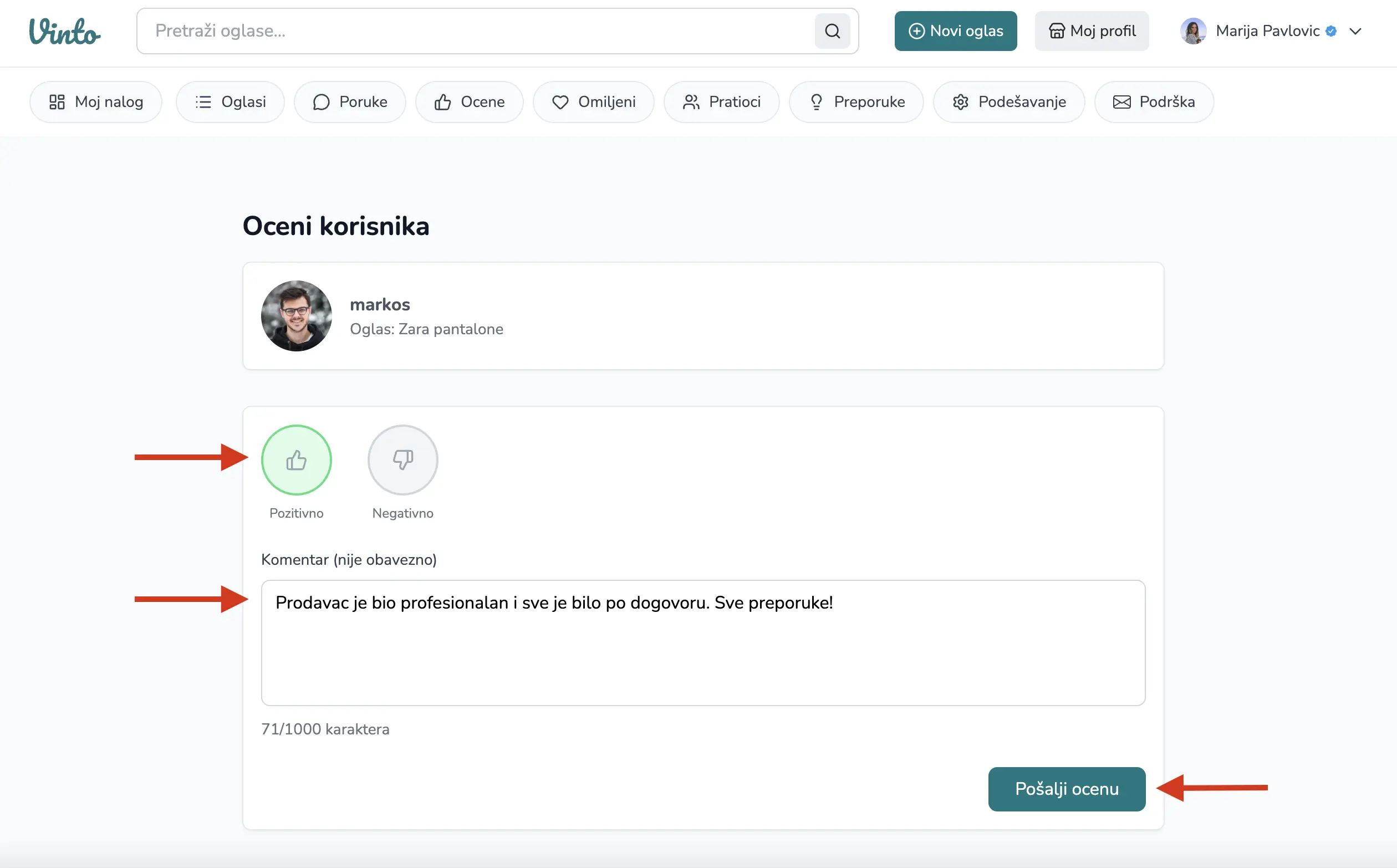Select the Negativno thumbs-down rating
This screenshot has width=1397, height=868.
[402, 460]
